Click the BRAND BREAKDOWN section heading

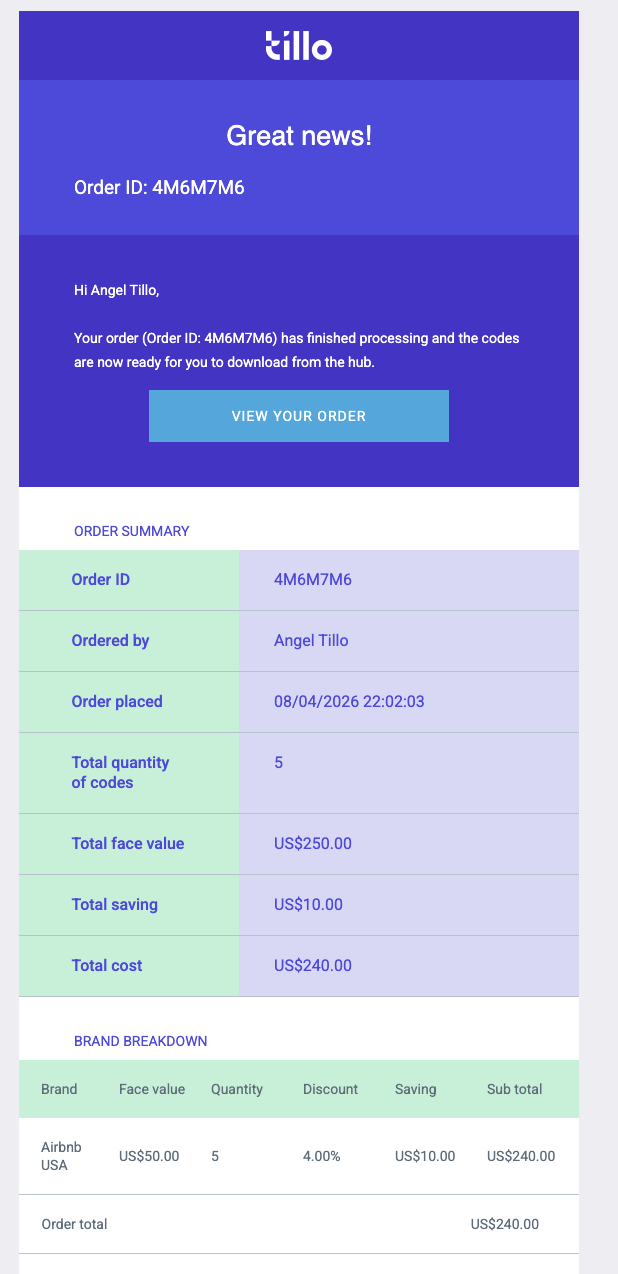[139, 1041]
